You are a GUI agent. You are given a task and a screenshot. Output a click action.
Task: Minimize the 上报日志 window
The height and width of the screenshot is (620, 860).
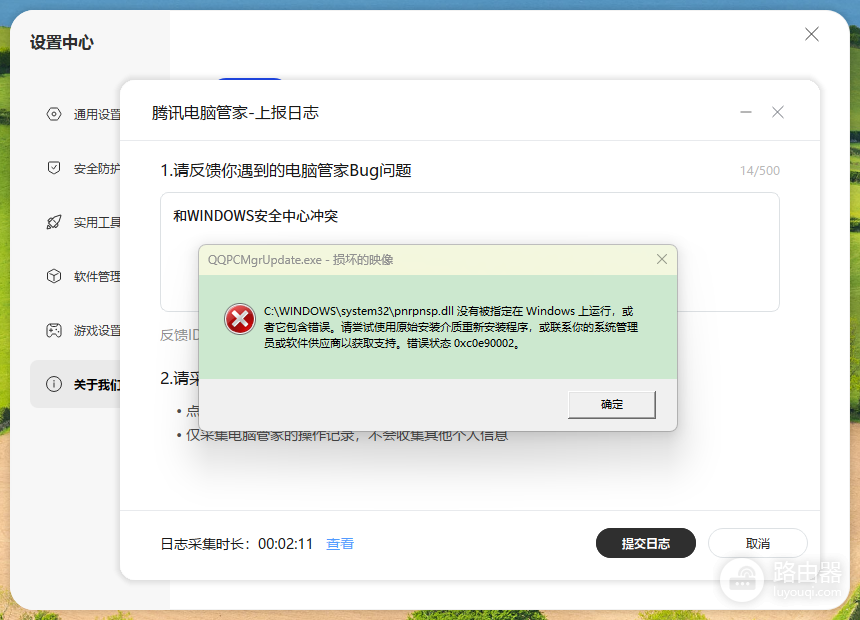(746, 112)
